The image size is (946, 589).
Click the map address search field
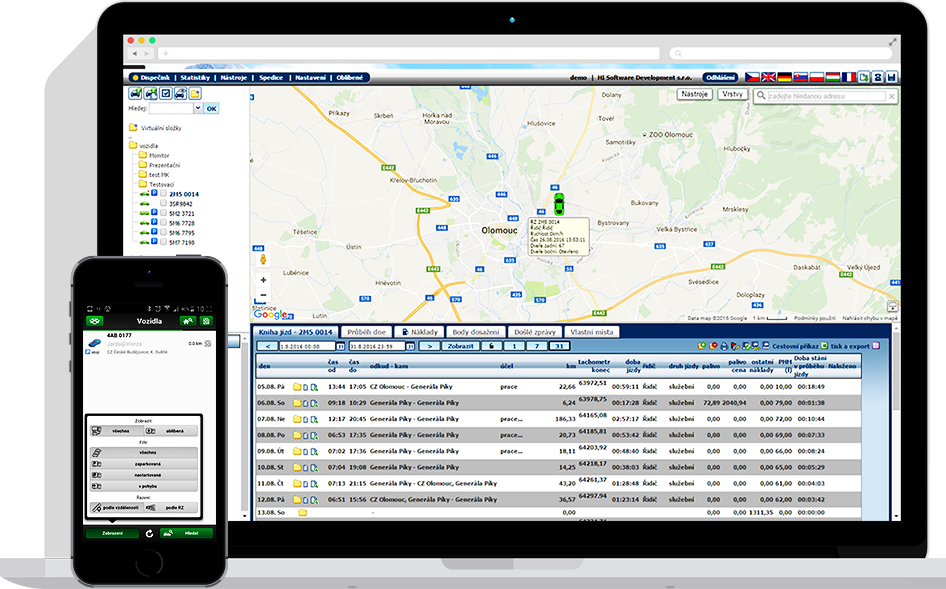[822, 96]
